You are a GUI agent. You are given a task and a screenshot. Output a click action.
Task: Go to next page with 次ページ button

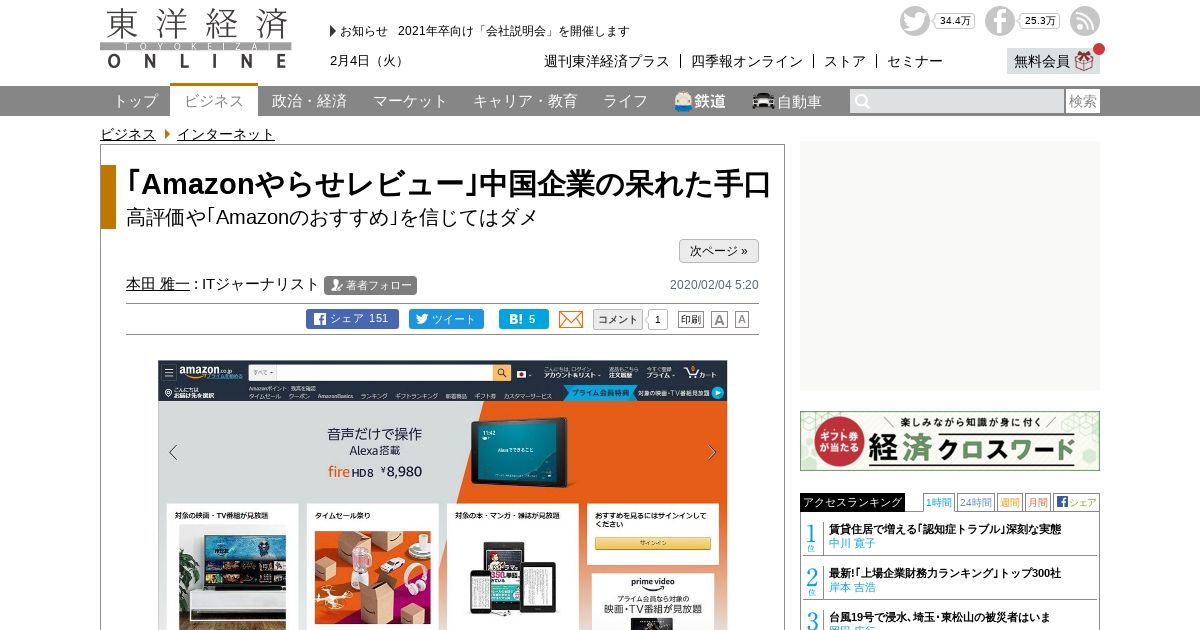(x=719, y=251)
